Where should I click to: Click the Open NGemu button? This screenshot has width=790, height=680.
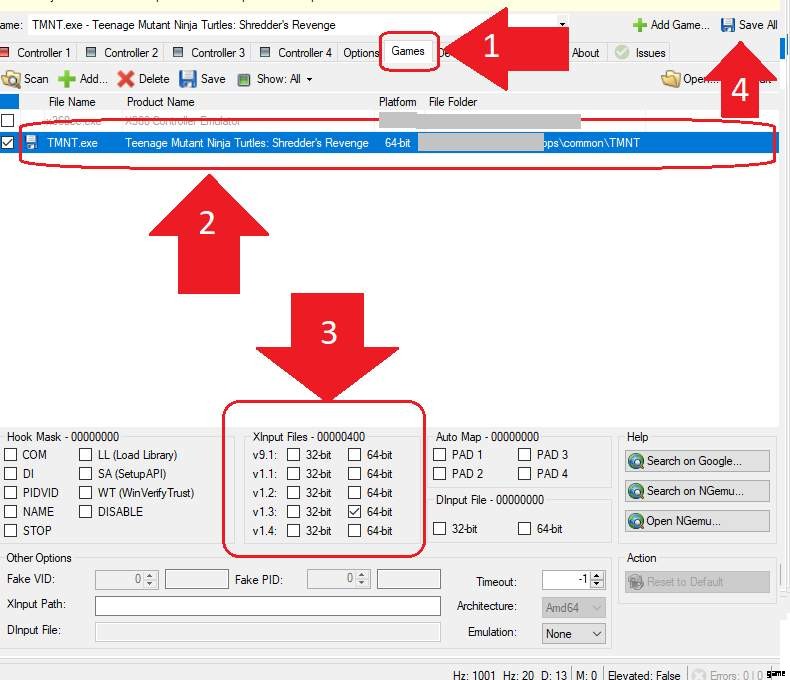pyautogui.click(x=697, y=521)
